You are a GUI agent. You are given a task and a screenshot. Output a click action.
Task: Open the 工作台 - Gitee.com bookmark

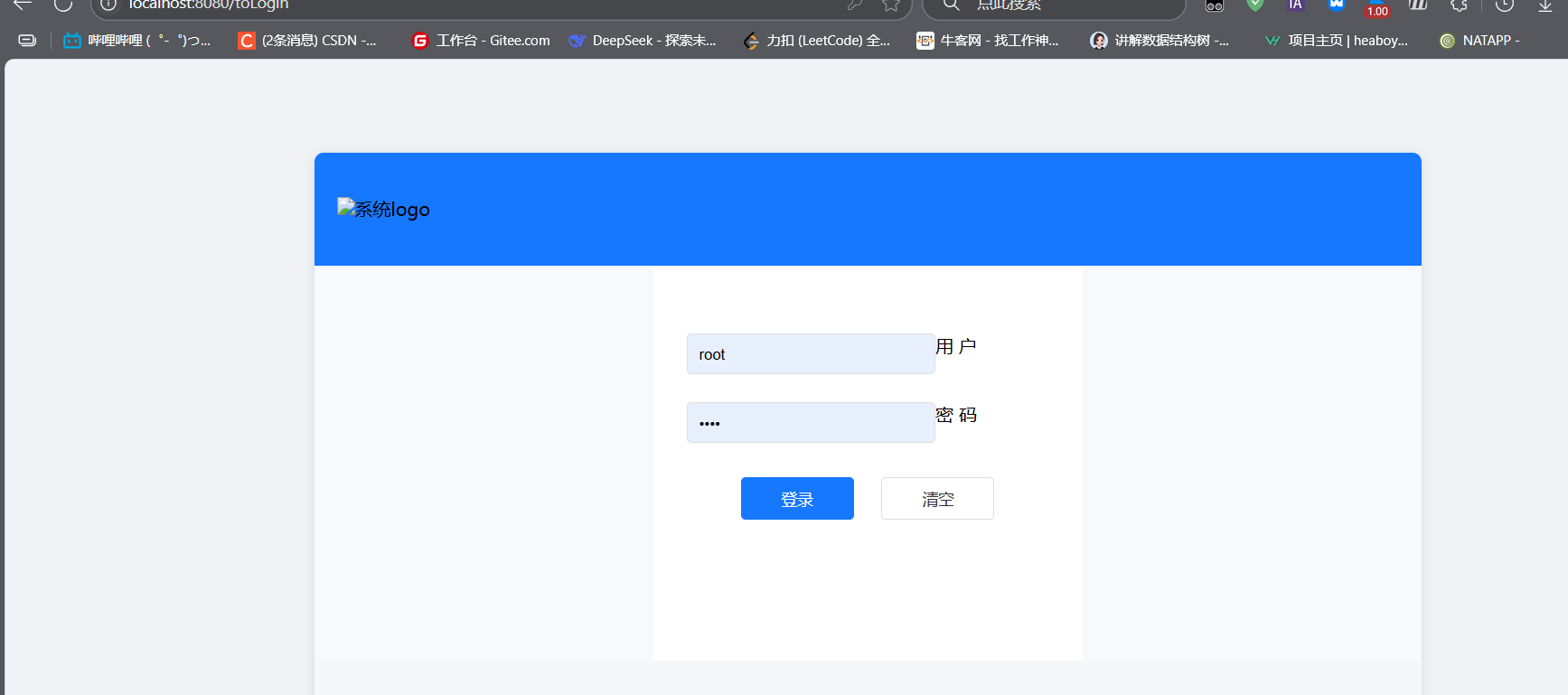[x=481, y=41]
